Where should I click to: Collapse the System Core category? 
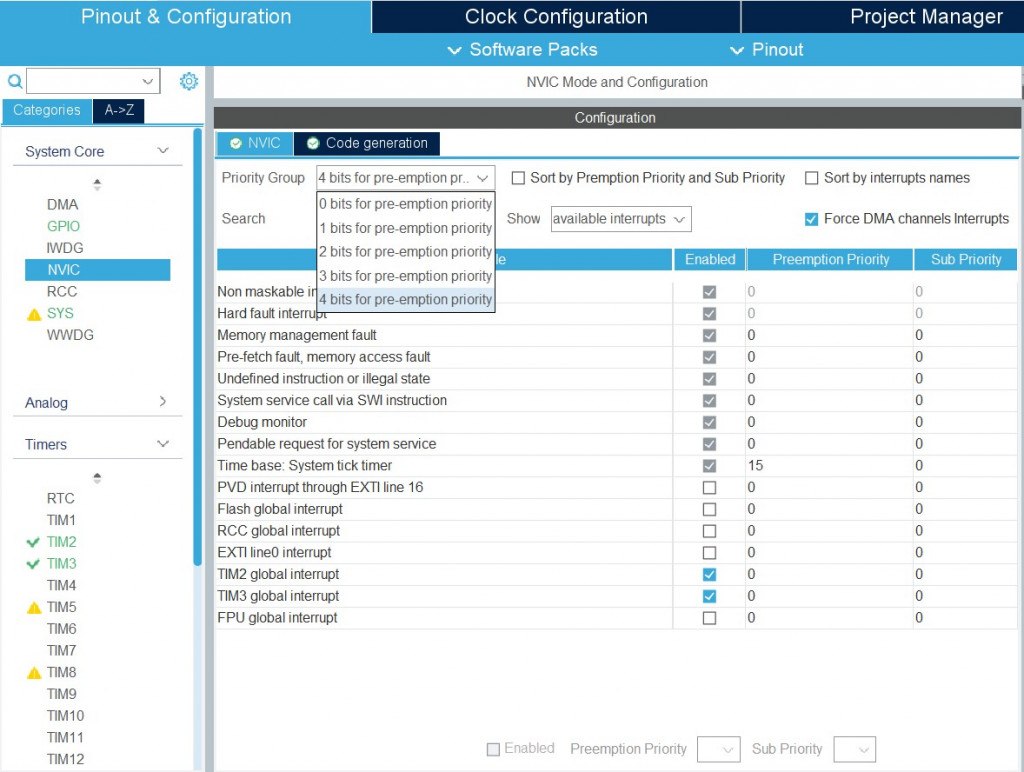click(x=163, y=151)
